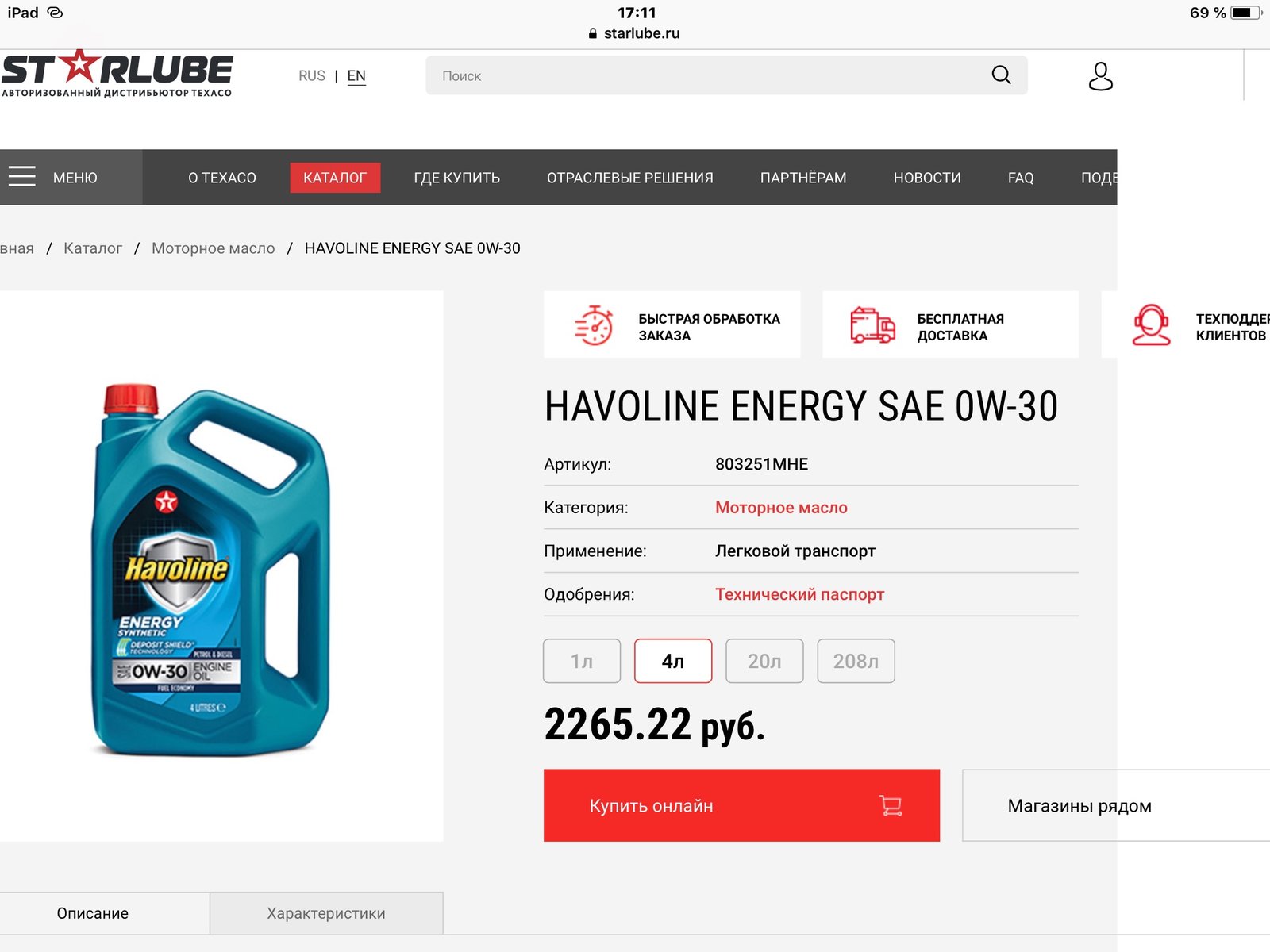Click the Havoline oil canister product image

(211, 570)
